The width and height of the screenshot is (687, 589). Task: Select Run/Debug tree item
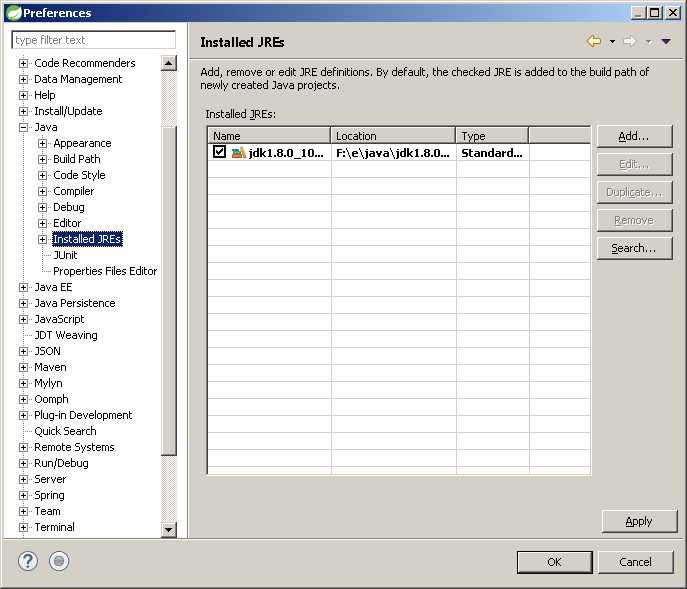tap(61, 463)
